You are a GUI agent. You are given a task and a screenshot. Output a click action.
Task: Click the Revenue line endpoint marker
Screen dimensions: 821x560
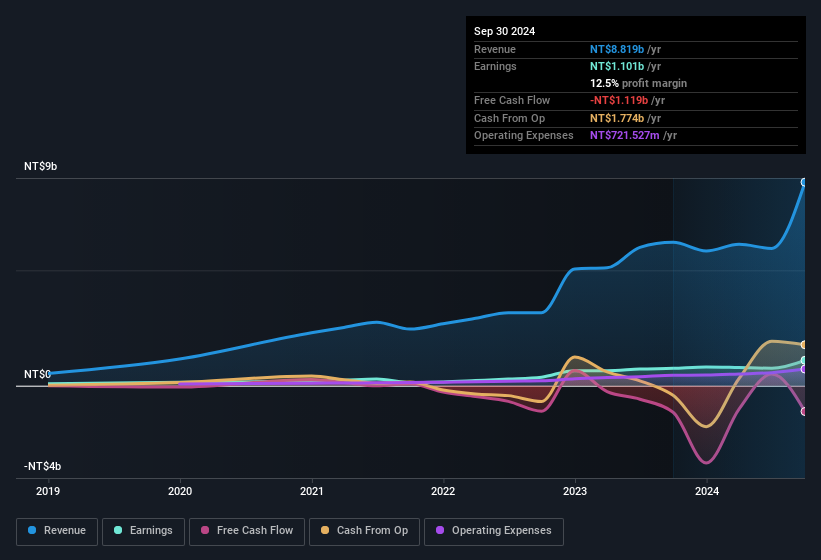(x=804, y=182)
